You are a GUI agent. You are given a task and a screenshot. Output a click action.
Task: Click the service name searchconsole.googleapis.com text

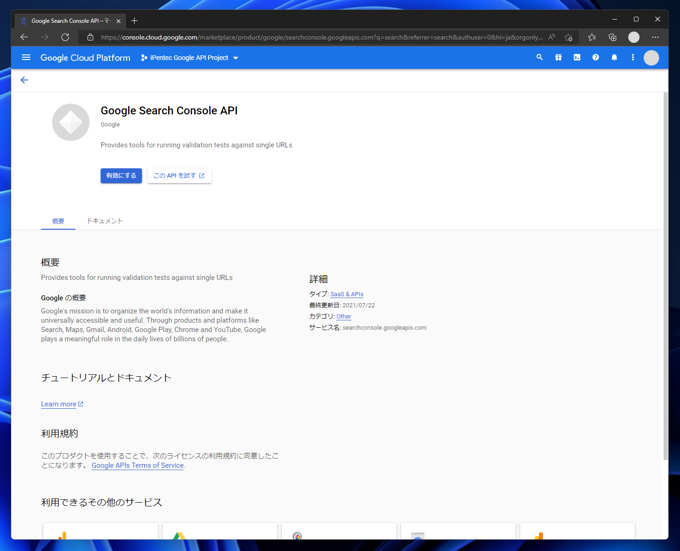(x=385, y=328)
